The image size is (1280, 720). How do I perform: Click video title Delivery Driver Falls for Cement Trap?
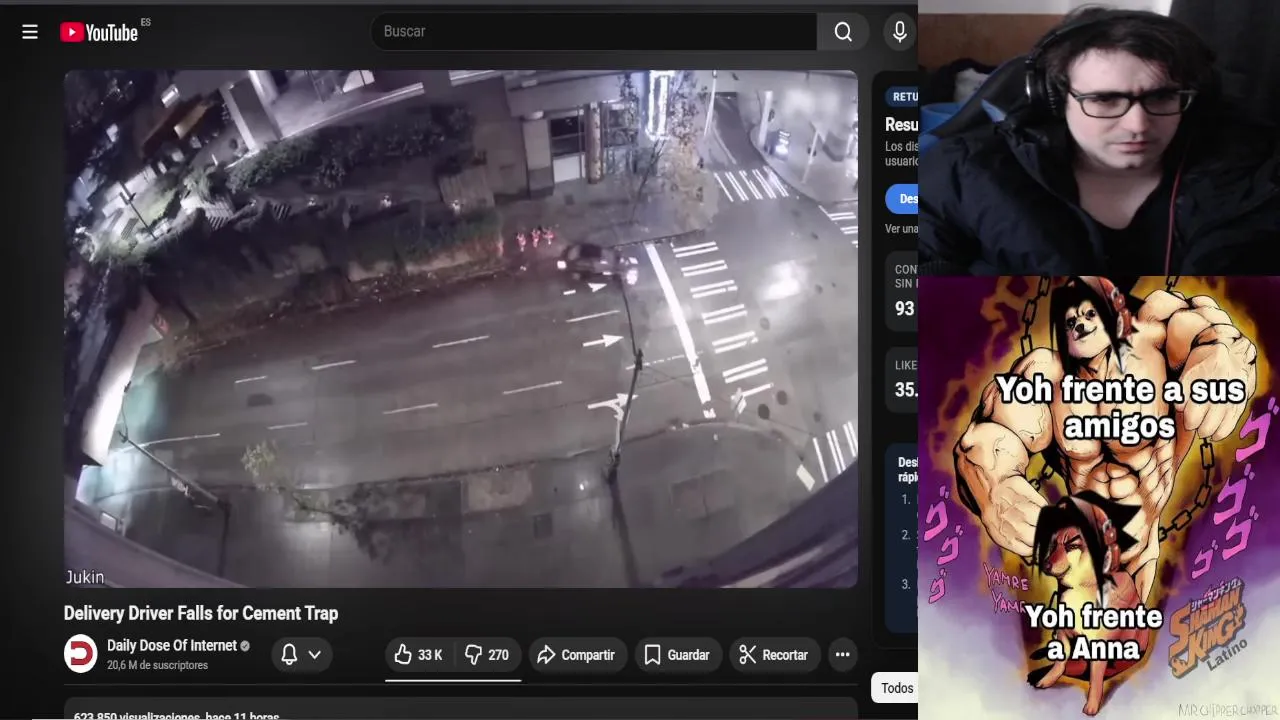point(201,613)
